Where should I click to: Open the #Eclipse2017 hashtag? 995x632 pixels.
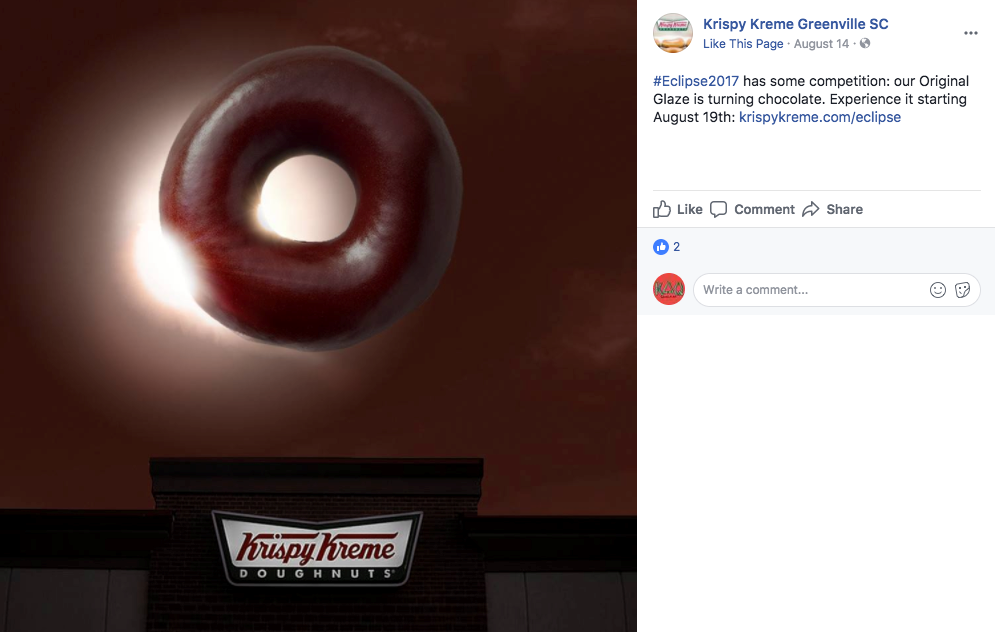coord(696,81)
